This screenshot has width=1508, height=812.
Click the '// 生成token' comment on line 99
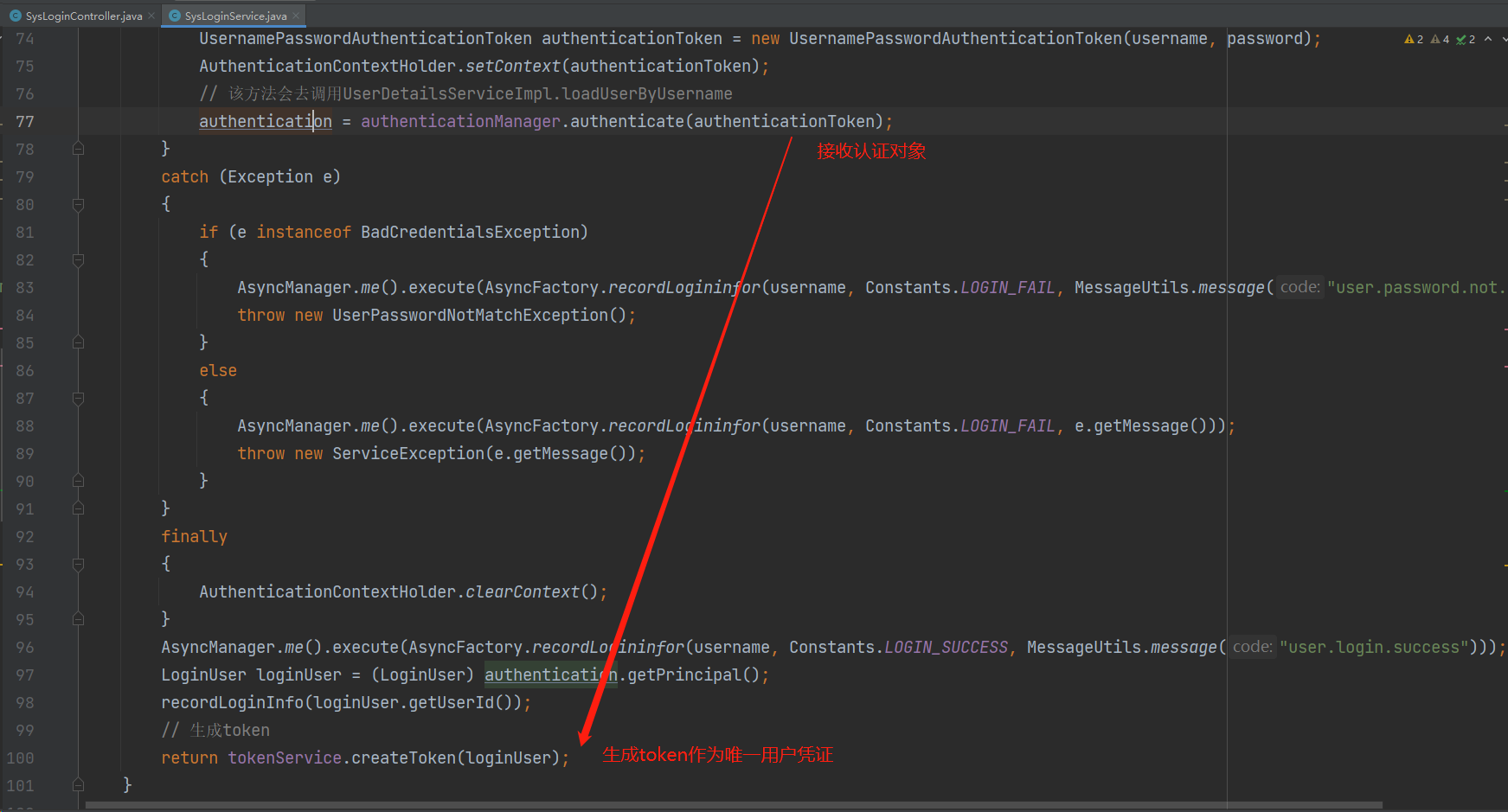[x=215, y=731]
